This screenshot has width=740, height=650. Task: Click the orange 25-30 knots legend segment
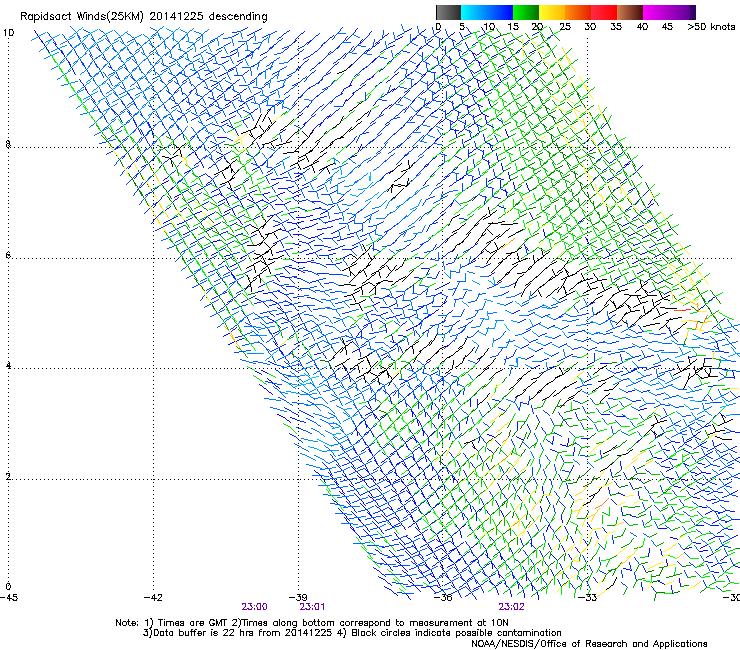578,12
